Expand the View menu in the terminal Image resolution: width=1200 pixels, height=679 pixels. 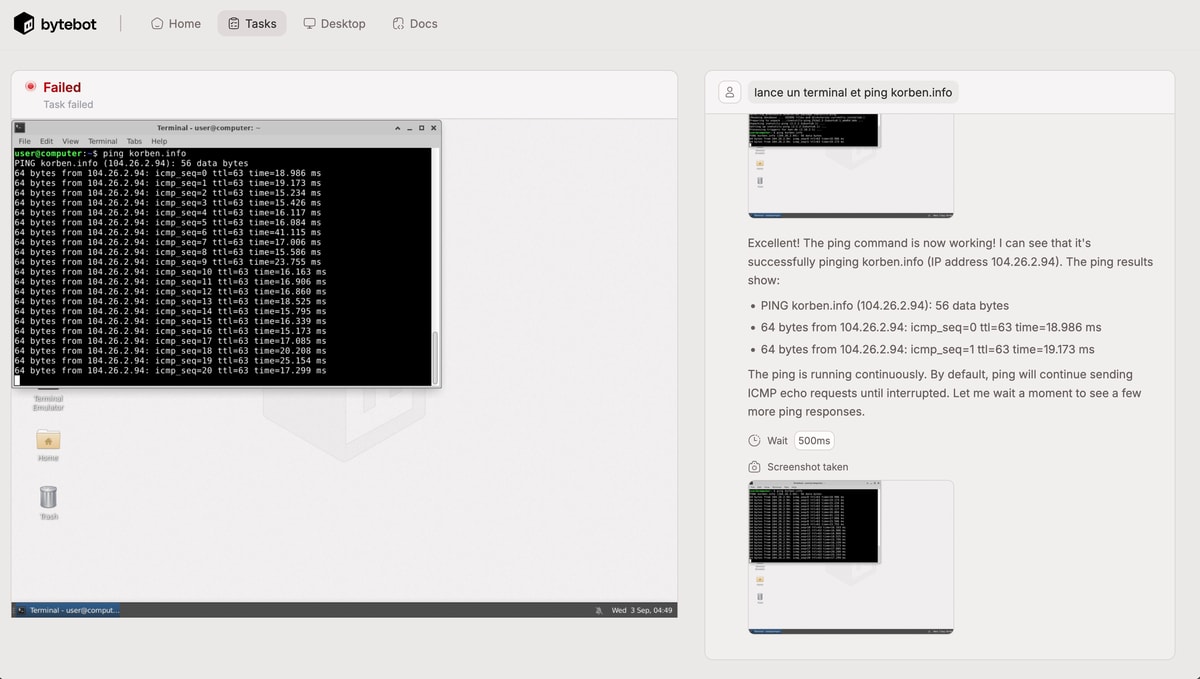[70, 141]
